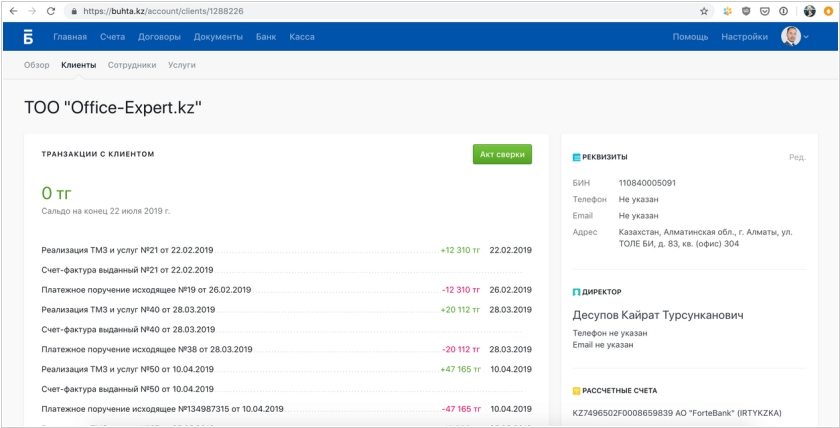
Task: Click the ТОО Office-Expert.kz heading
Action: point(113,107)
